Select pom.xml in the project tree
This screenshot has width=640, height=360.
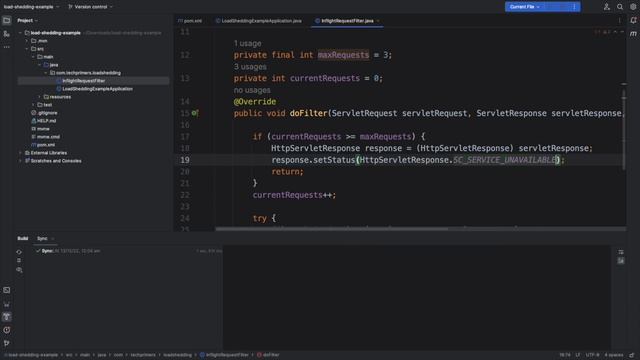coord(43,145)
